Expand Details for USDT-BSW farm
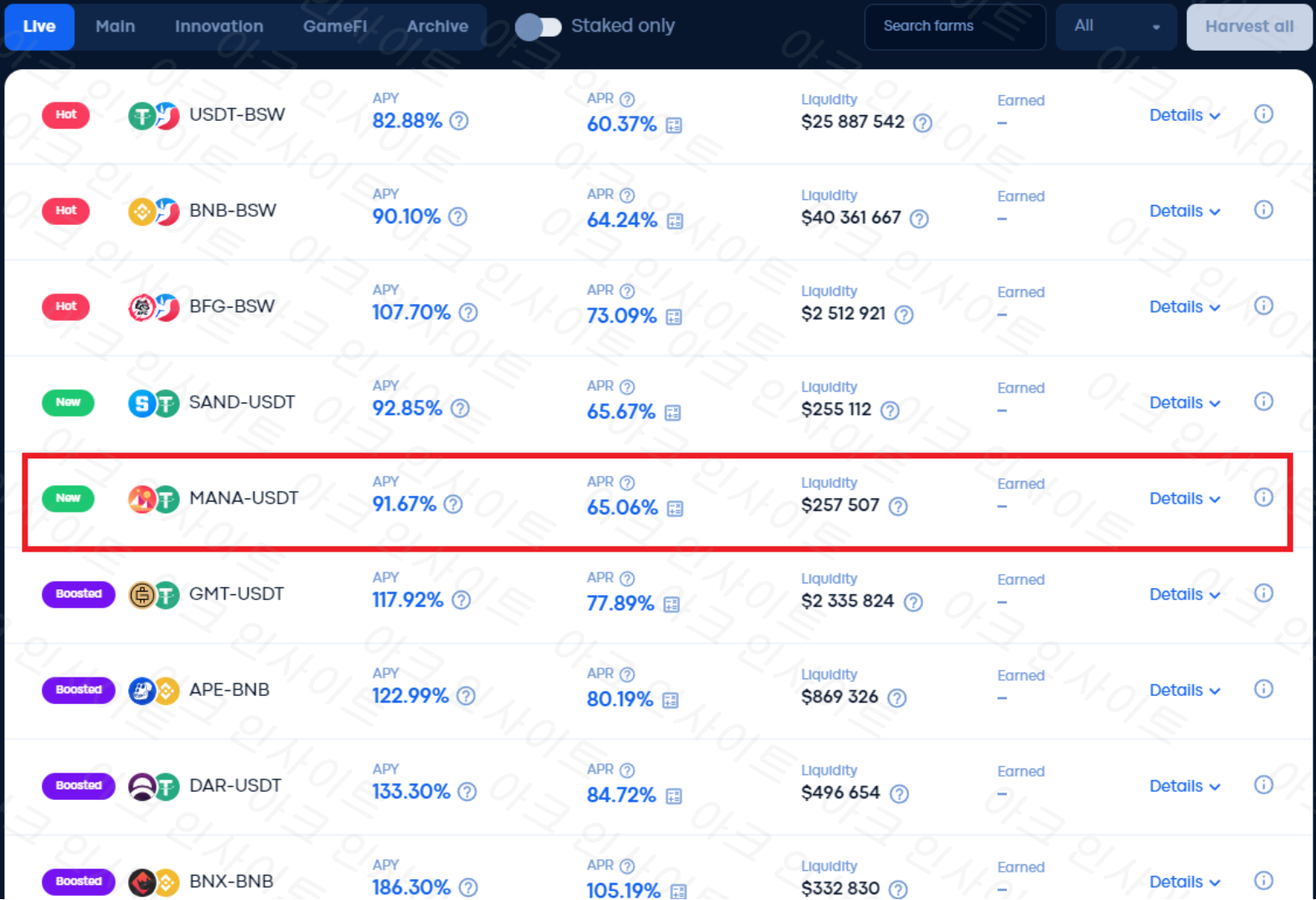 pyautogui.click(x=1184, y=115)
